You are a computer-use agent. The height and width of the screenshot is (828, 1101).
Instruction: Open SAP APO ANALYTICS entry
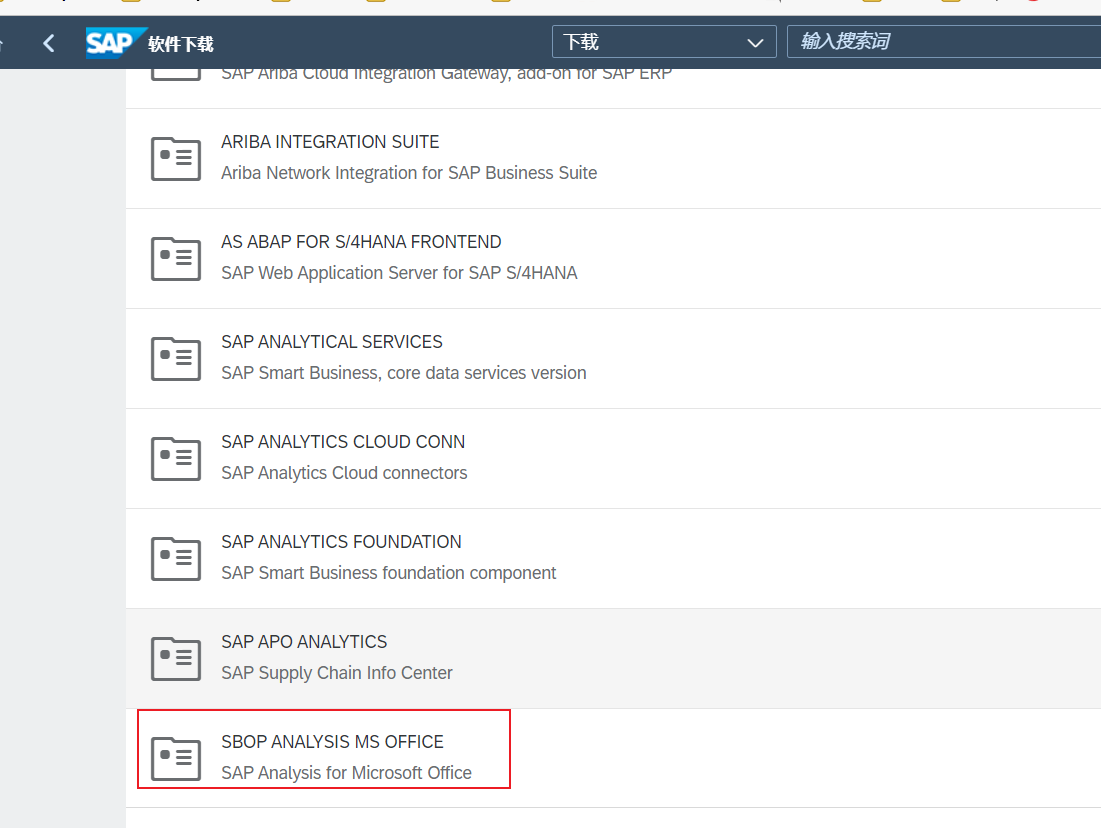coord(304,642)
